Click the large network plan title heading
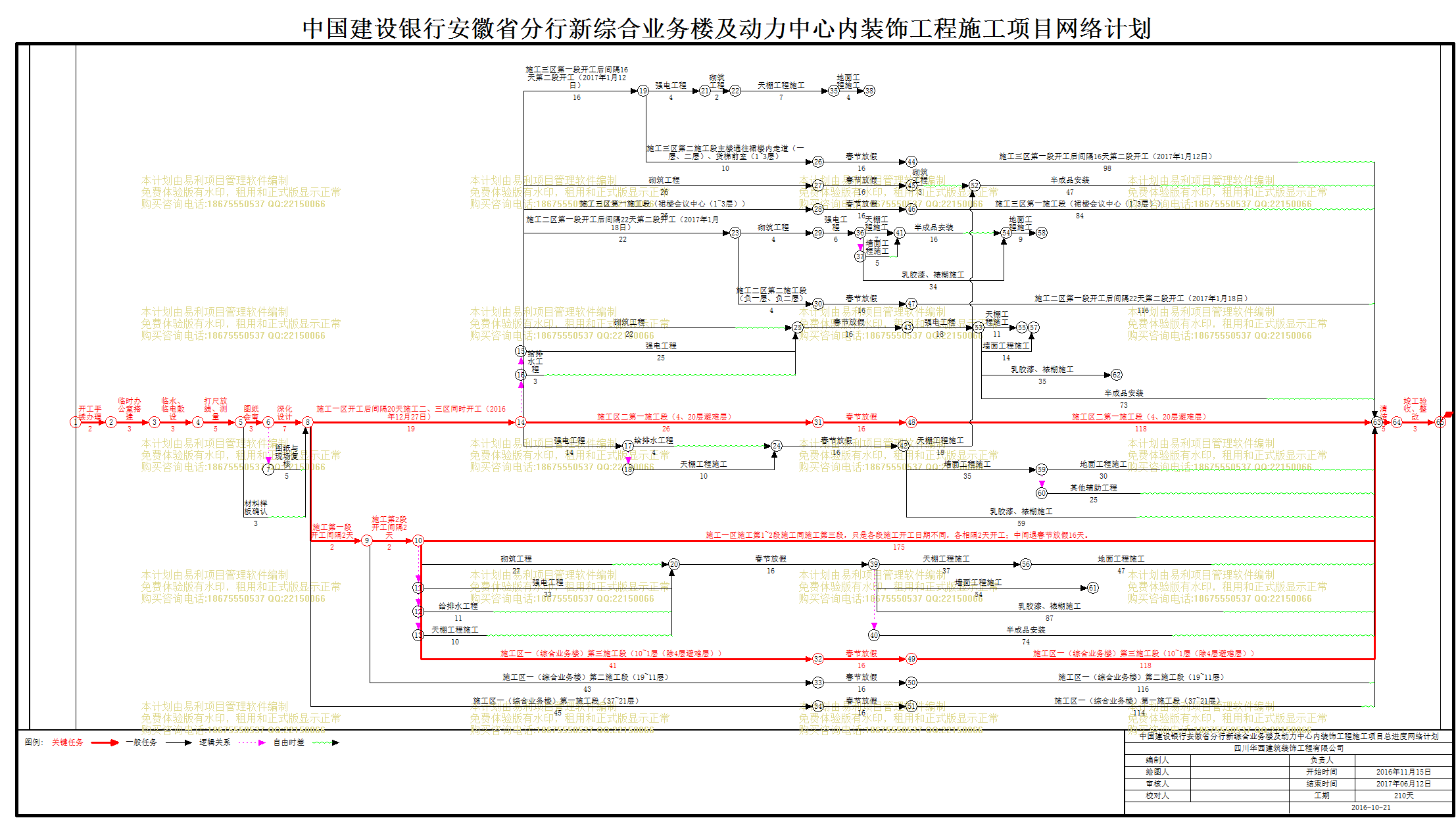The image size is (1456, 818). [x=727, y=28]
